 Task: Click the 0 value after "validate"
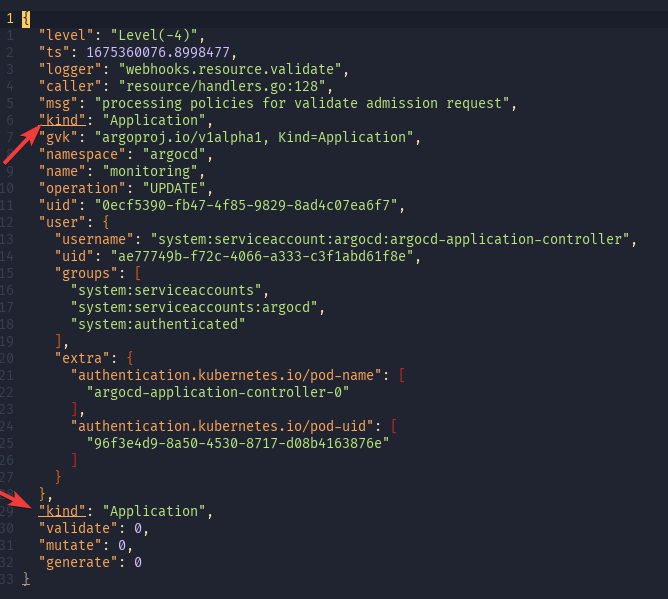tap(138, 528)
